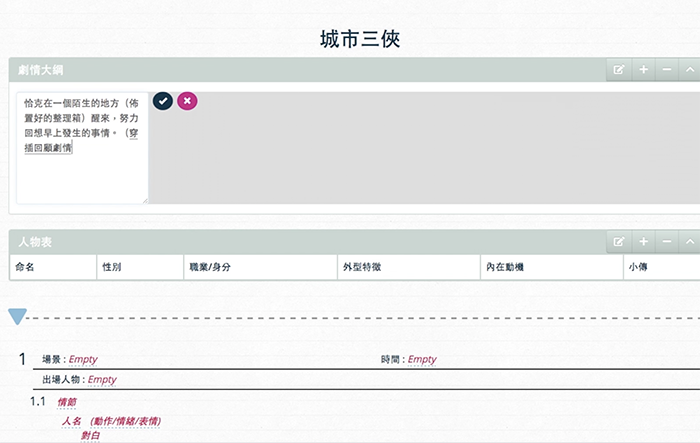The width and height of the screenshot is (700, 443).
Task: Collapse the 劇情大綱 panel with the chevron
Action: pos(689,70)
